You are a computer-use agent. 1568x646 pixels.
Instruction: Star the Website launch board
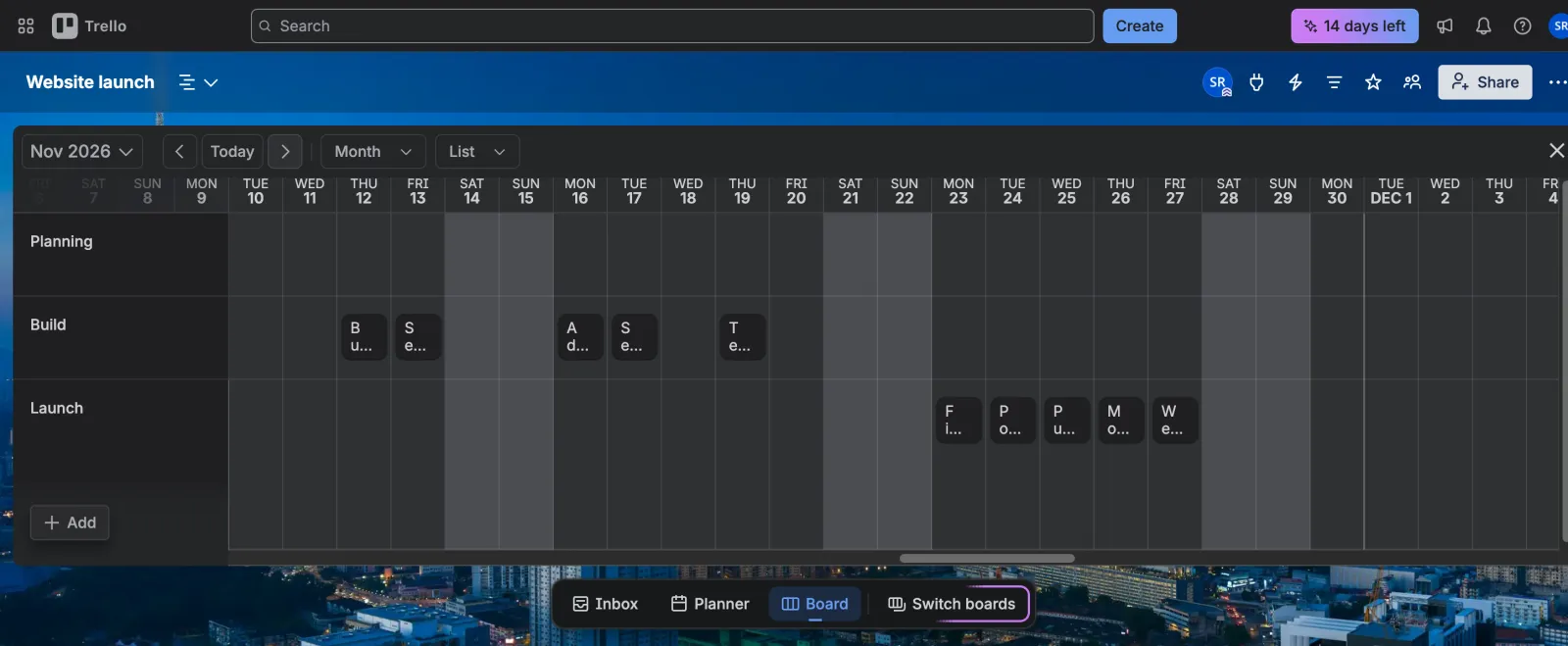point(1373,82)
